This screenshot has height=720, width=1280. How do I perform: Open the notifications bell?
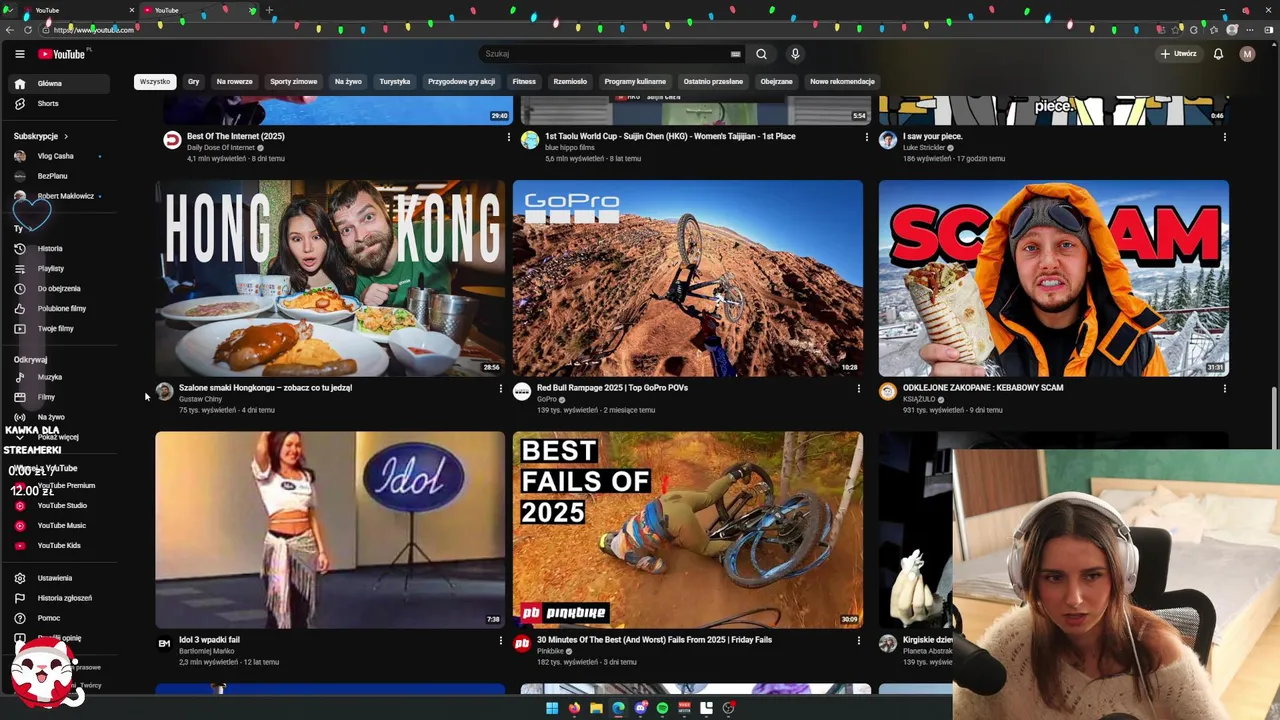pyautogui.click(x=1218, y=54)
